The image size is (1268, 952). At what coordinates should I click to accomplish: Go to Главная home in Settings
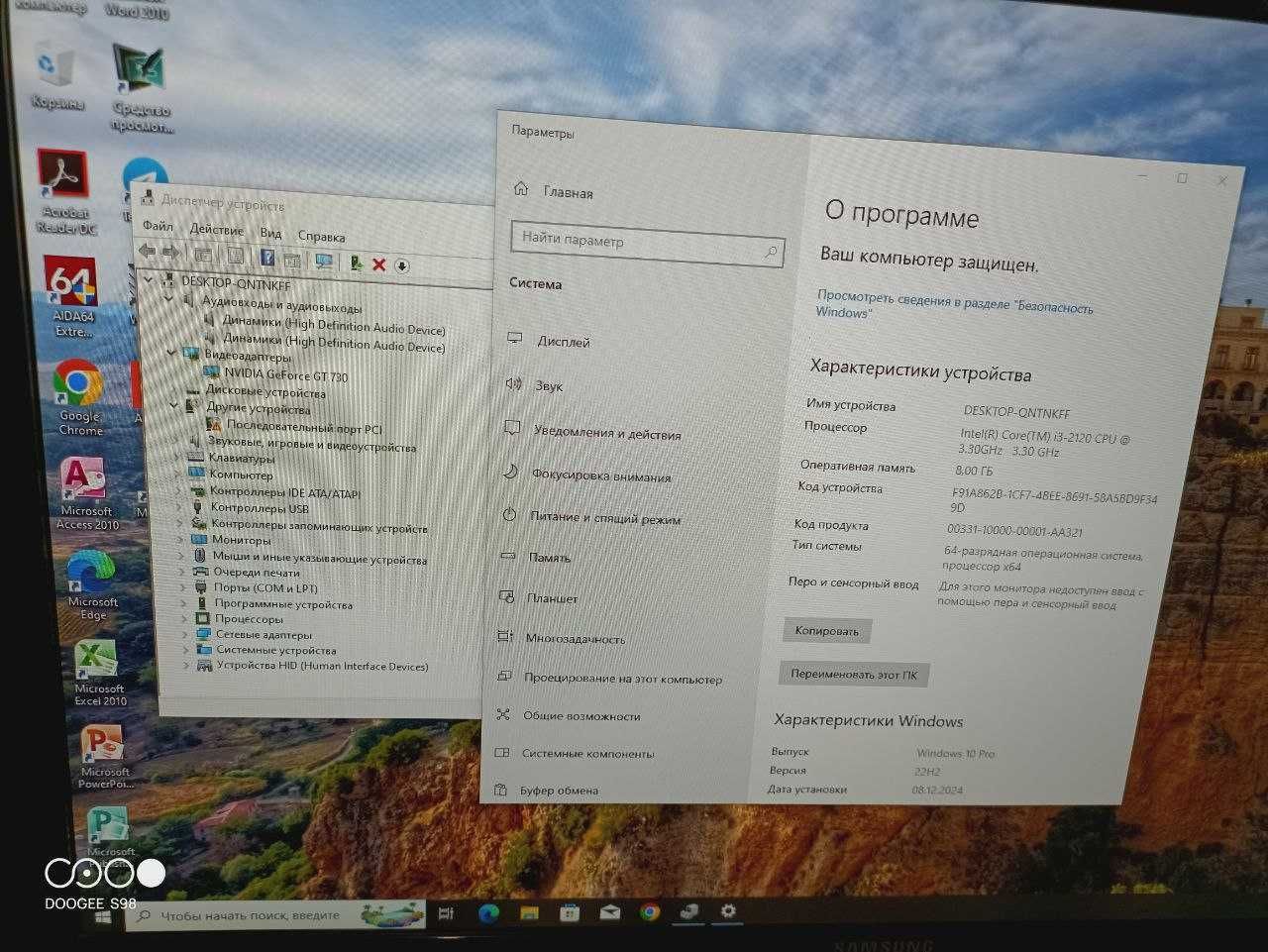tap(567, 192)
